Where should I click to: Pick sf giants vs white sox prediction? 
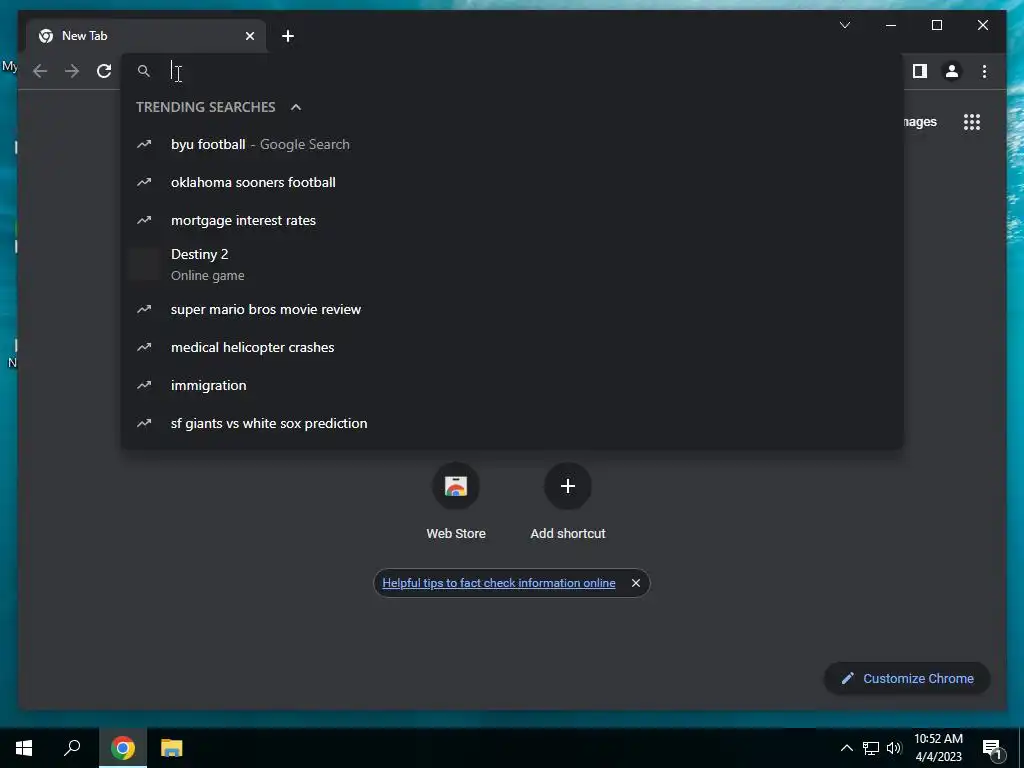pos(512,423)
